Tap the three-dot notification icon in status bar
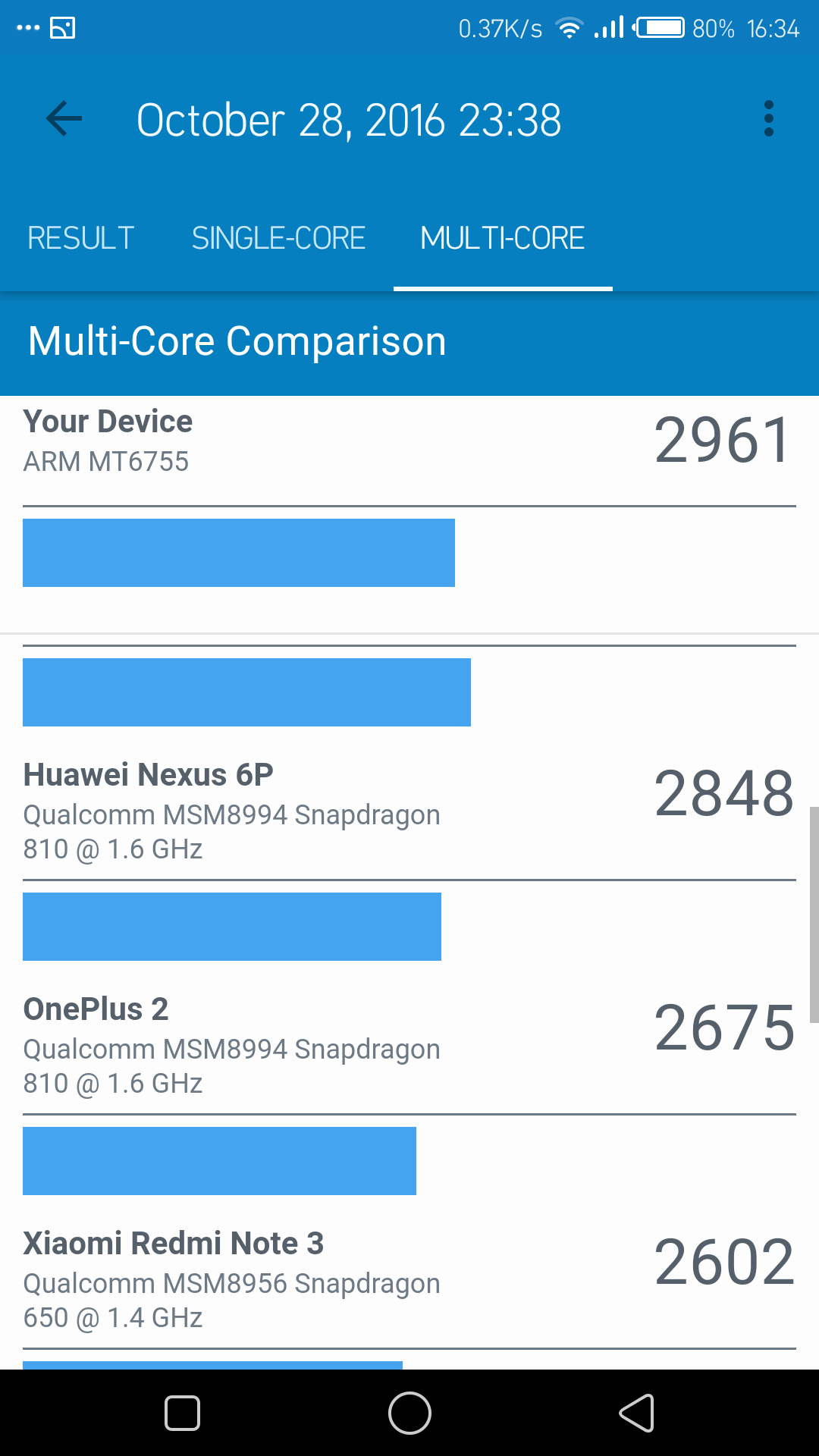Image resolution: width=819 pixels, height=1456 pixels. 28,28
